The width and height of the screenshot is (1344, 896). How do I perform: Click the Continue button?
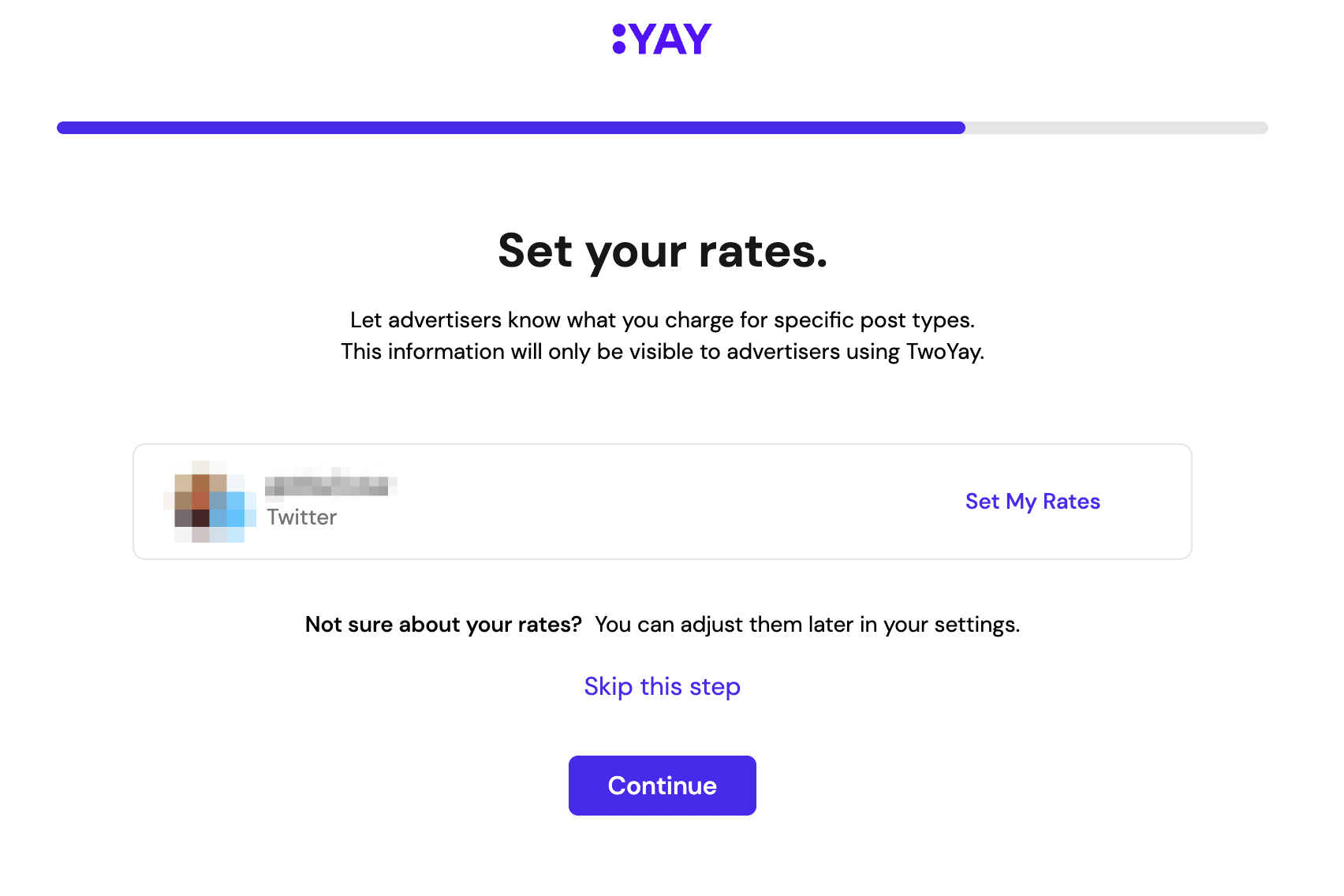[x=662, y=786]
